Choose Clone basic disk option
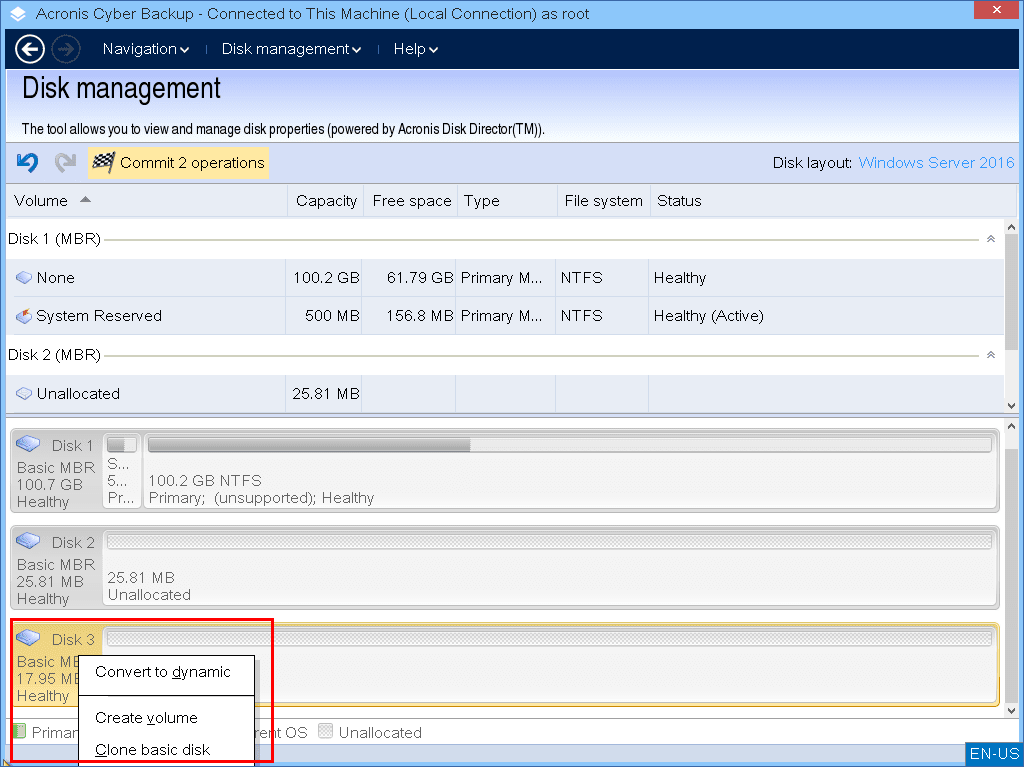This screenshot has height=767, width=1024. (153, 750)
